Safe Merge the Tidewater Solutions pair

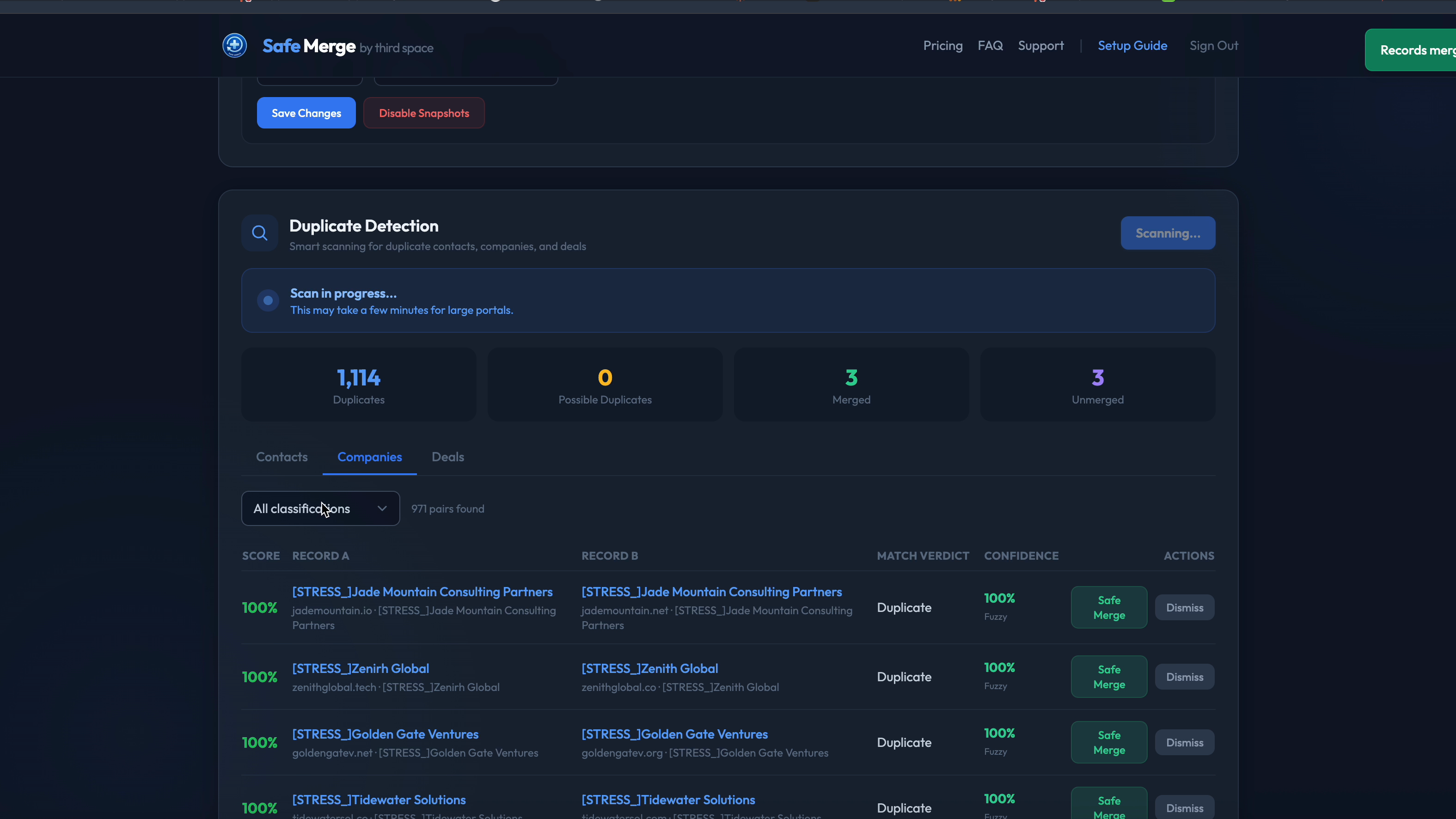pos(1108,807)
